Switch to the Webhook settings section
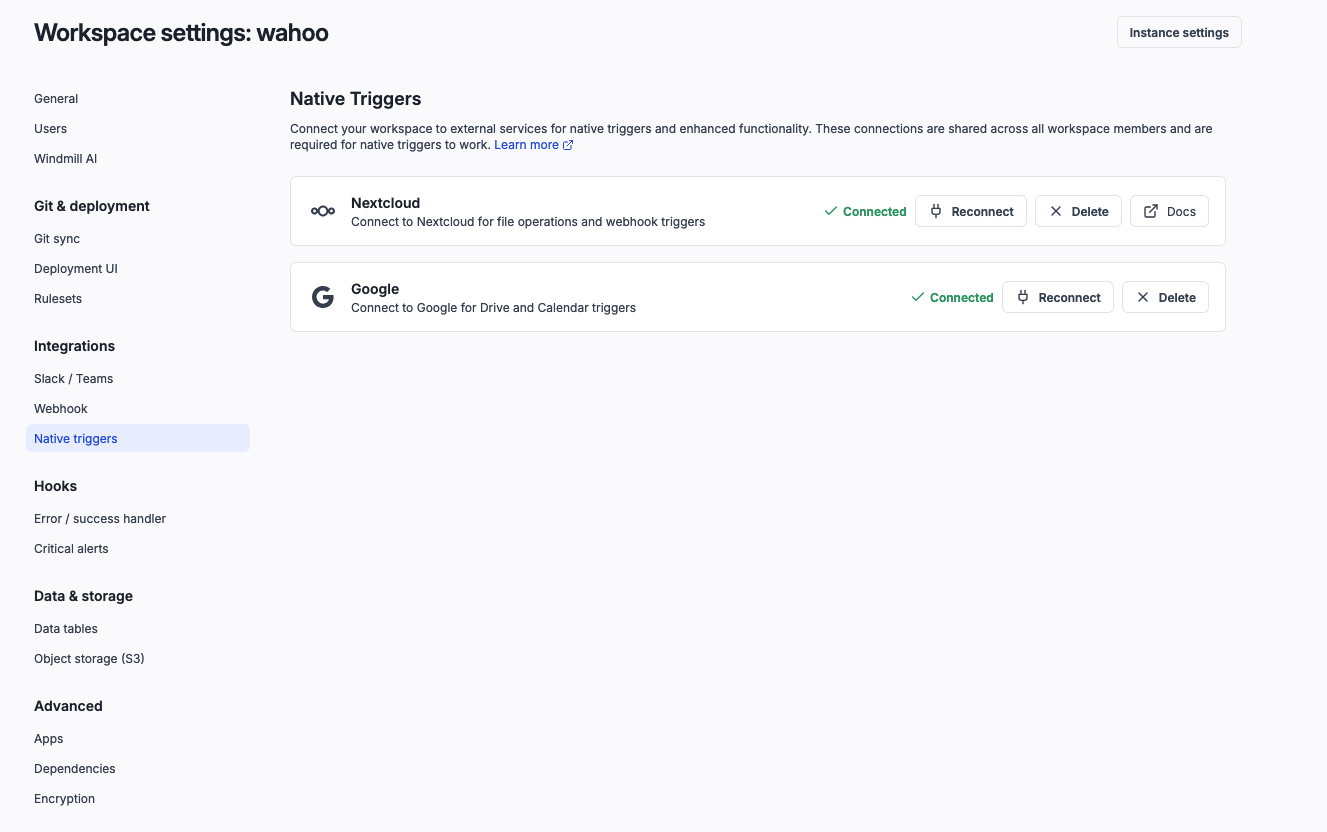 pos(61,408)
